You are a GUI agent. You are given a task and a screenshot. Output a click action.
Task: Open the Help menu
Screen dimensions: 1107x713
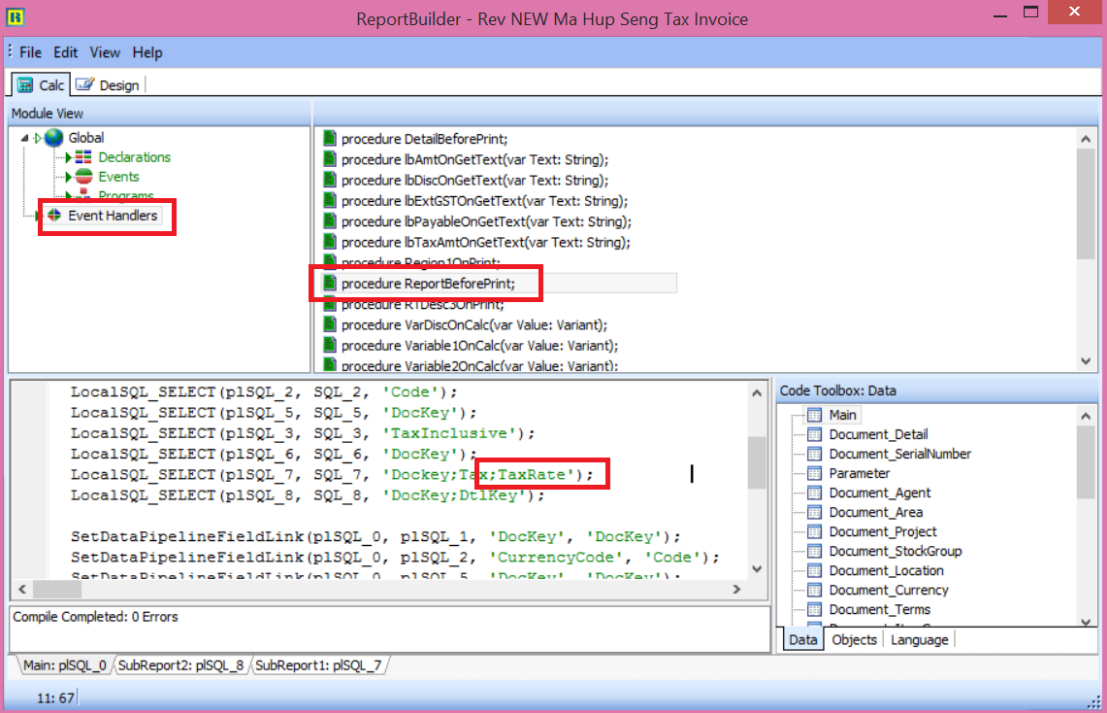click(x=147, y=53)
